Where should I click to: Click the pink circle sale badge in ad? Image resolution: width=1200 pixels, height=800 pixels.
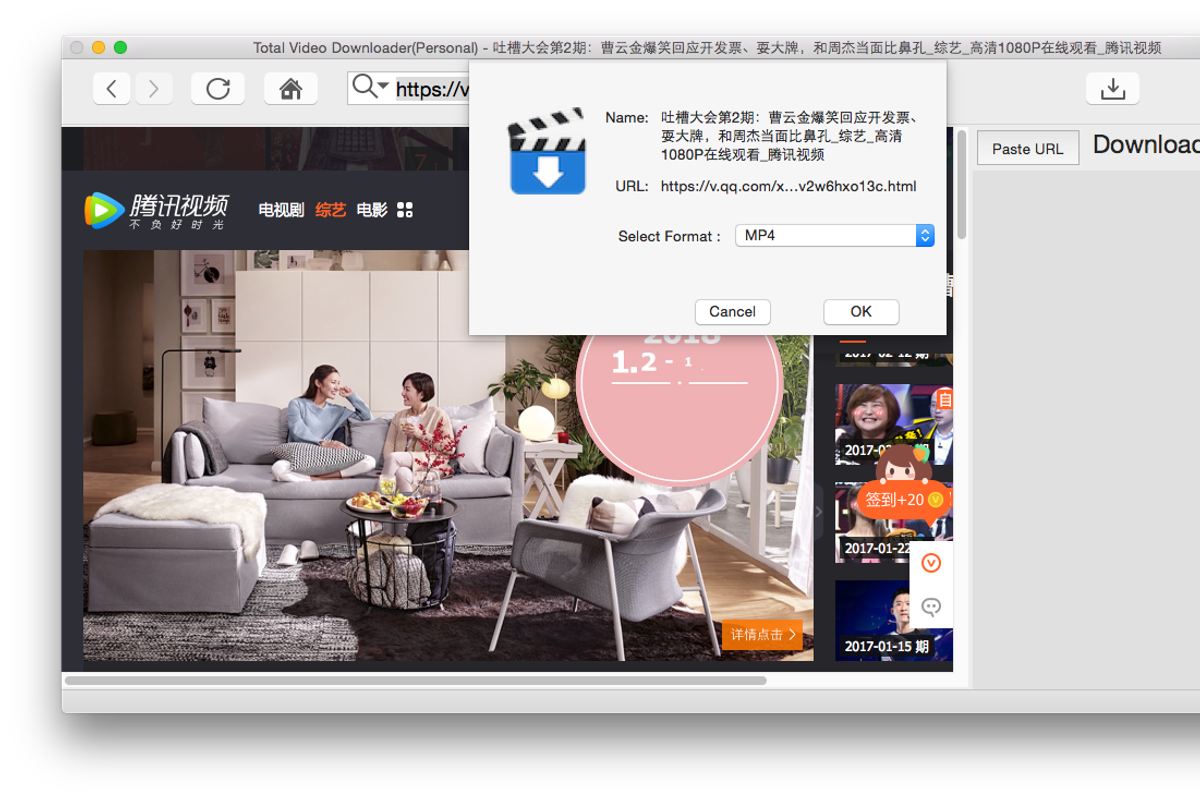click(679, 400)
